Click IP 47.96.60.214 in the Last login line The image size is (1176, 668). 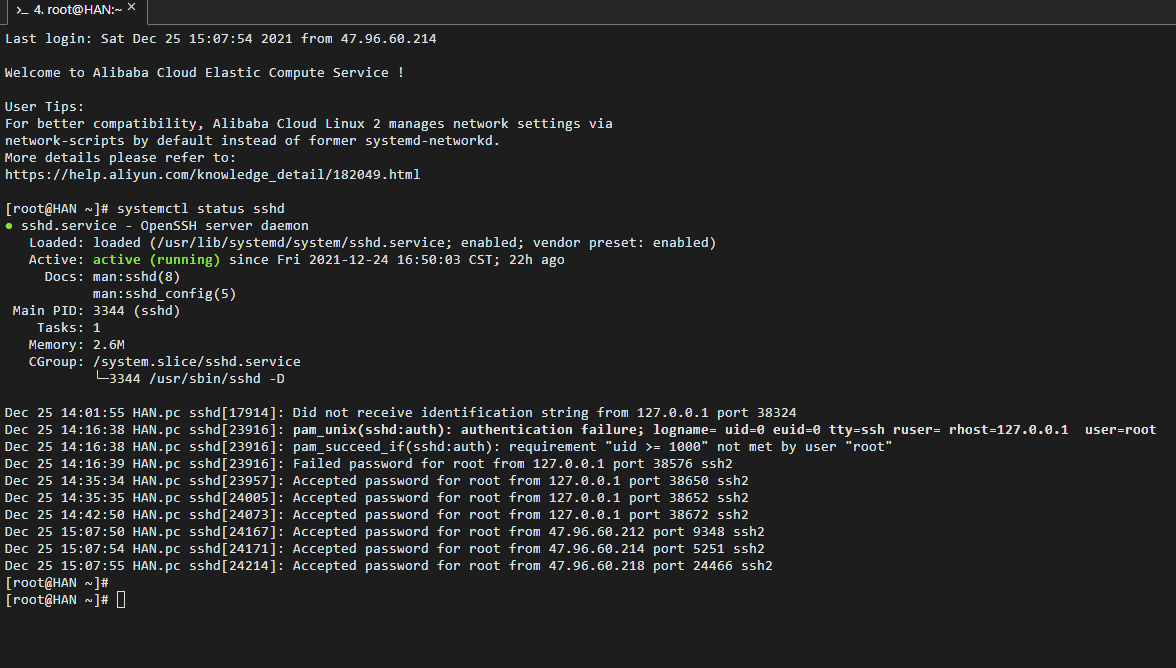(388, 38)
